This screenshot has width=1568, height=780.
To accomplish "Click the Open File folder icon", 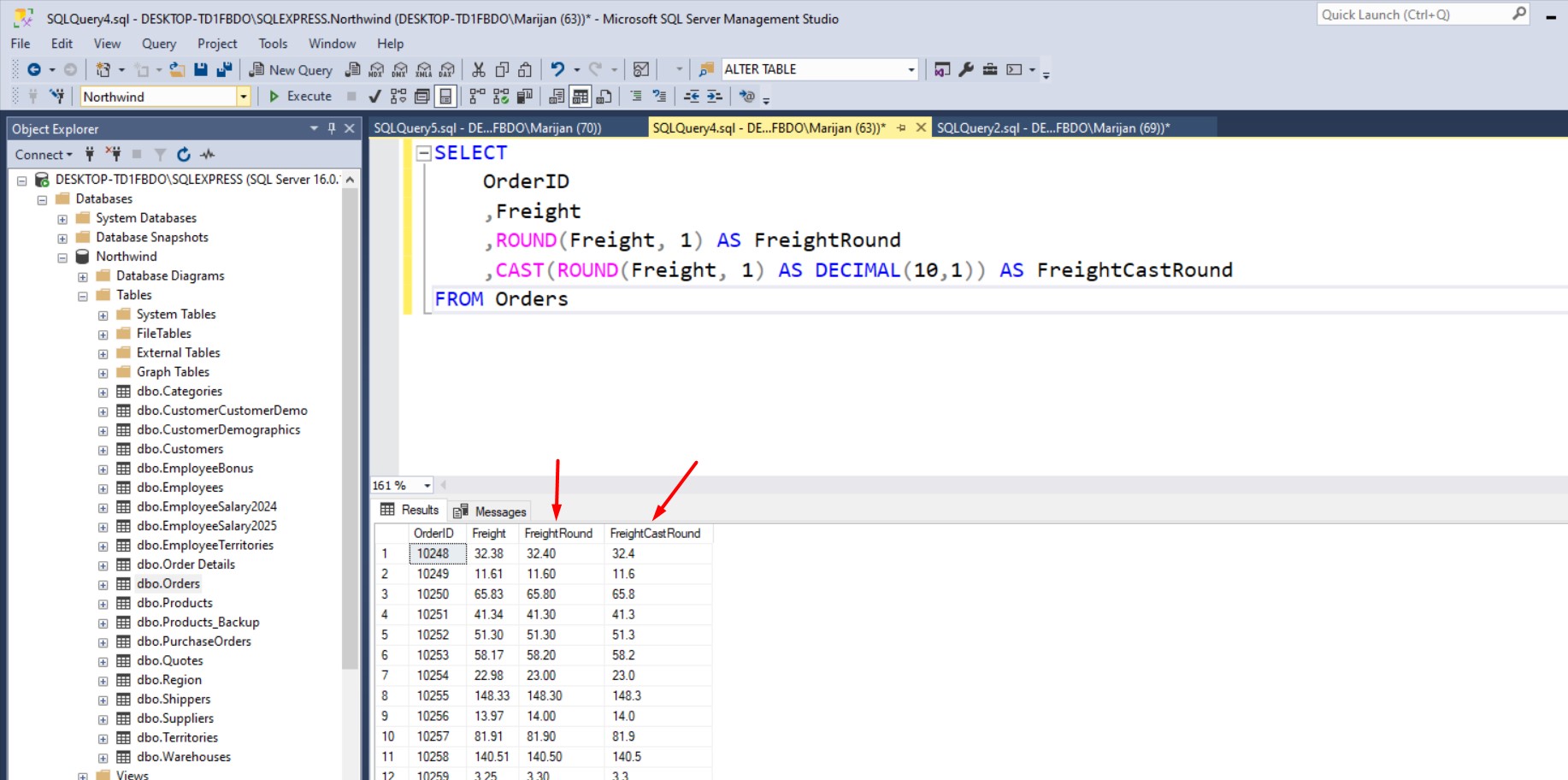I will click(177, 69).
